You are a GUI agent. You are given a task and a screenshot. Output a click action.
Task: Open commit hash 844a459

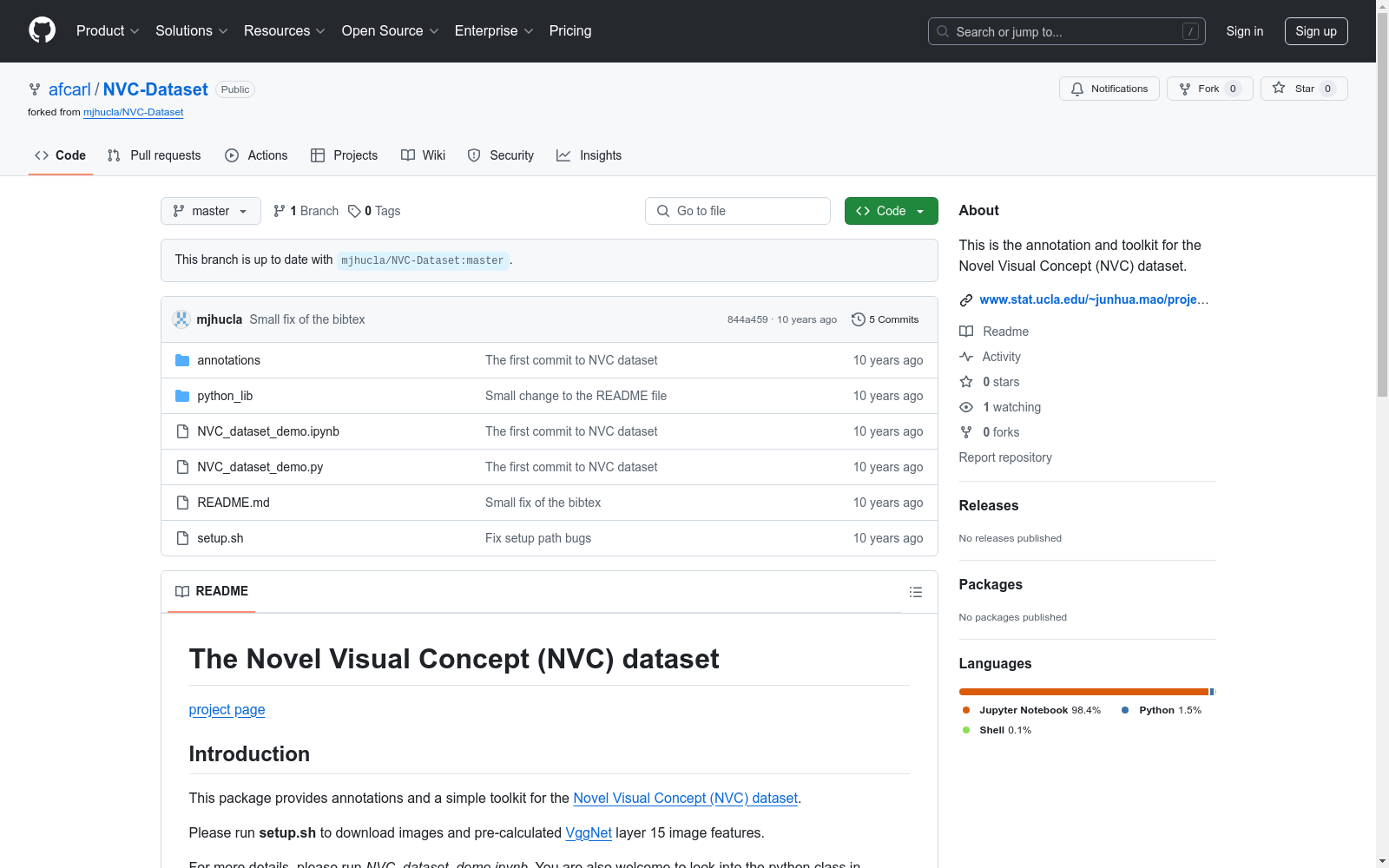pos(747,319)
